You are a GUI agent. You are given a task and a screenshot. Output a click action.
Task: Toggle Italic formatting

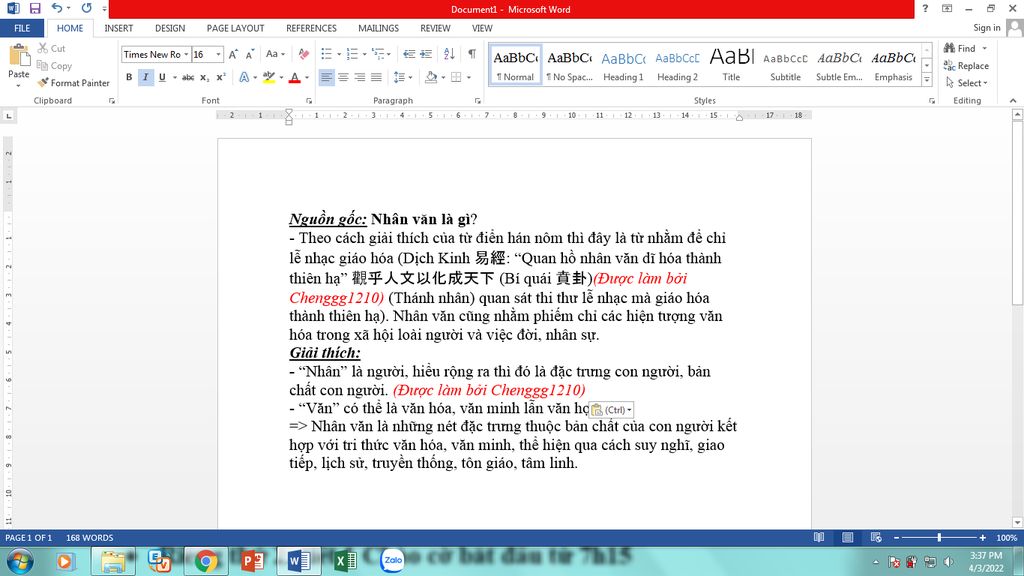click(x=146, y=77)
